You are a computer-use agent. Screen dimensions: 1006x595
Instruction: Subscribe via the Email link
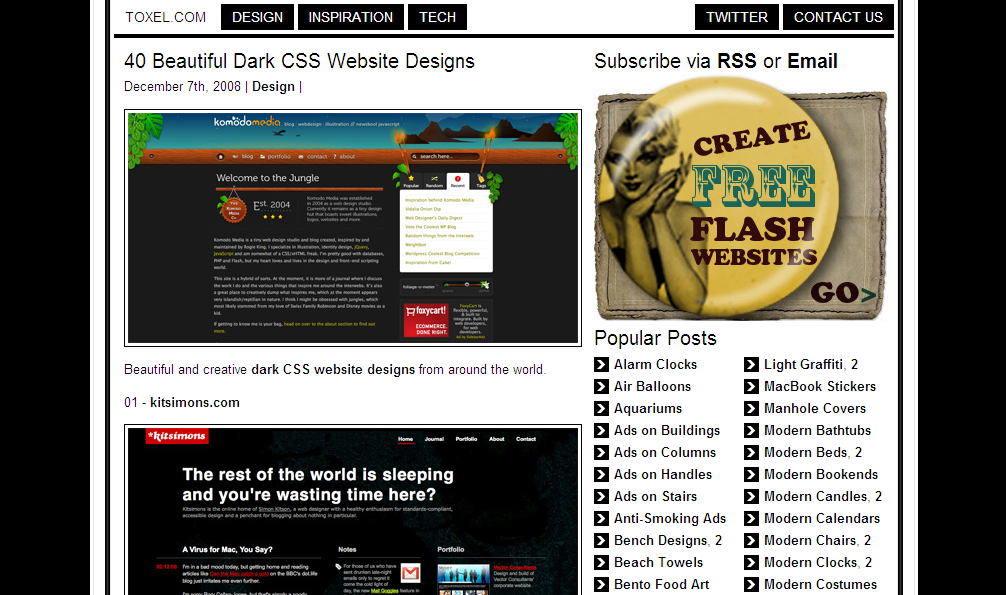812,61
